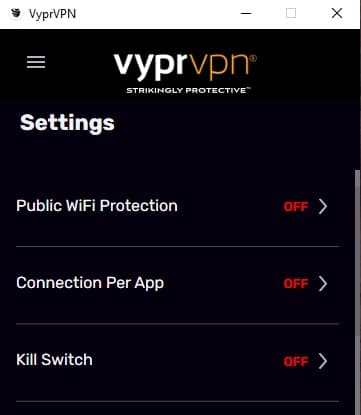Close the VyprVPN window
Image resolution: width=361 pixels, height=415 pixels.
(x=337, y=13)
